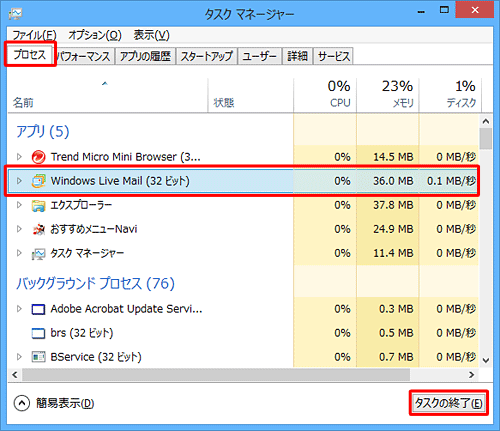Click the 0.1 MB/秒 disk value
This screenshot has height=431, width=500.
[x=451, y=181]
